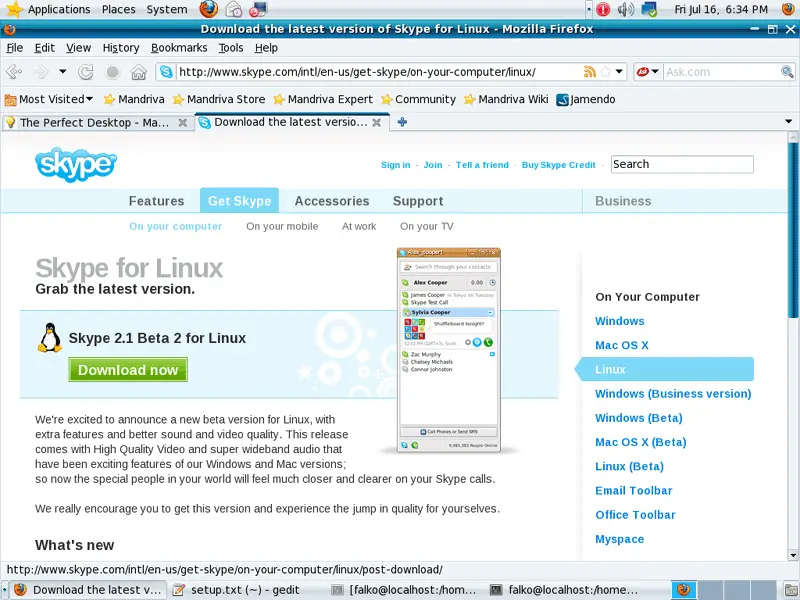The width and height of the screenshot is (800, 600).
Task: Click the RSS feed icon in URL bar
Action: pos(590,72)
